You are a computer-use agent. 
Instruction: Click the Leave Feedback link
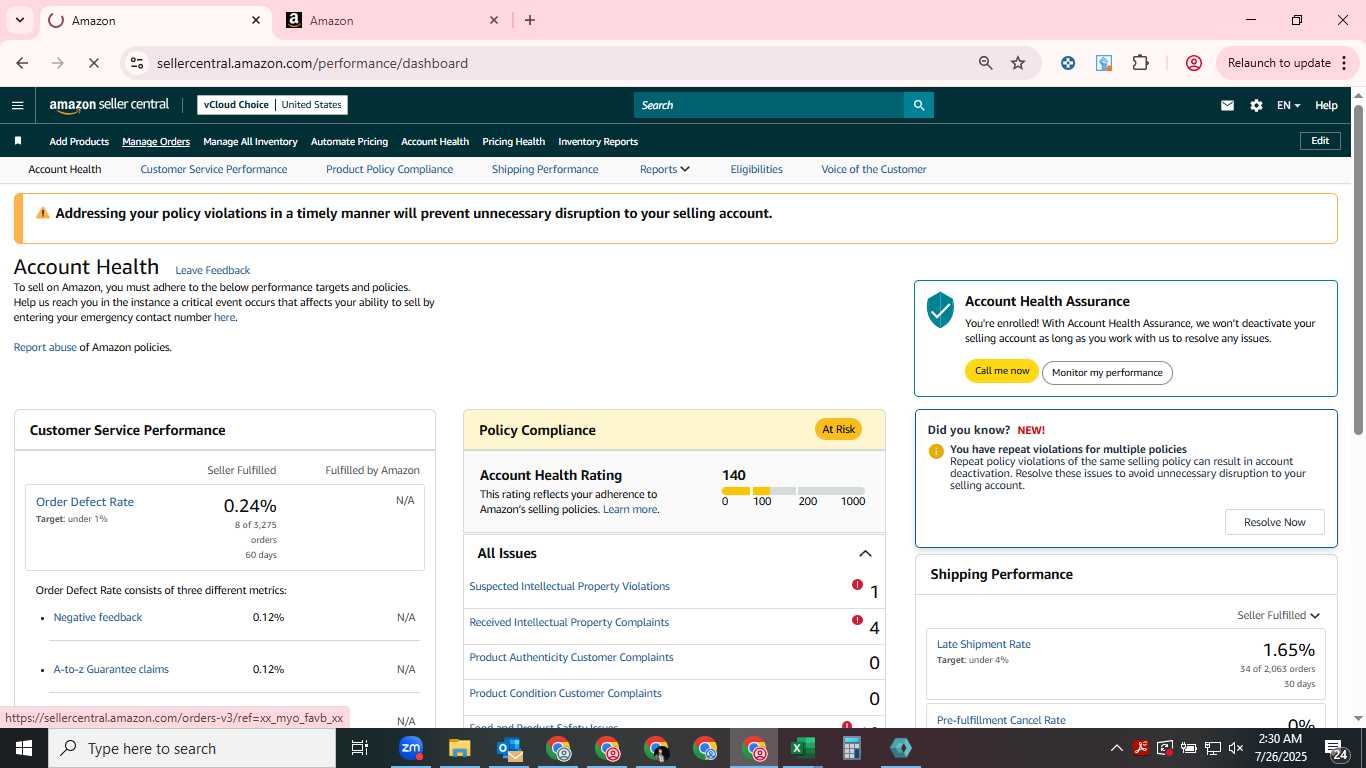(212, 270)
